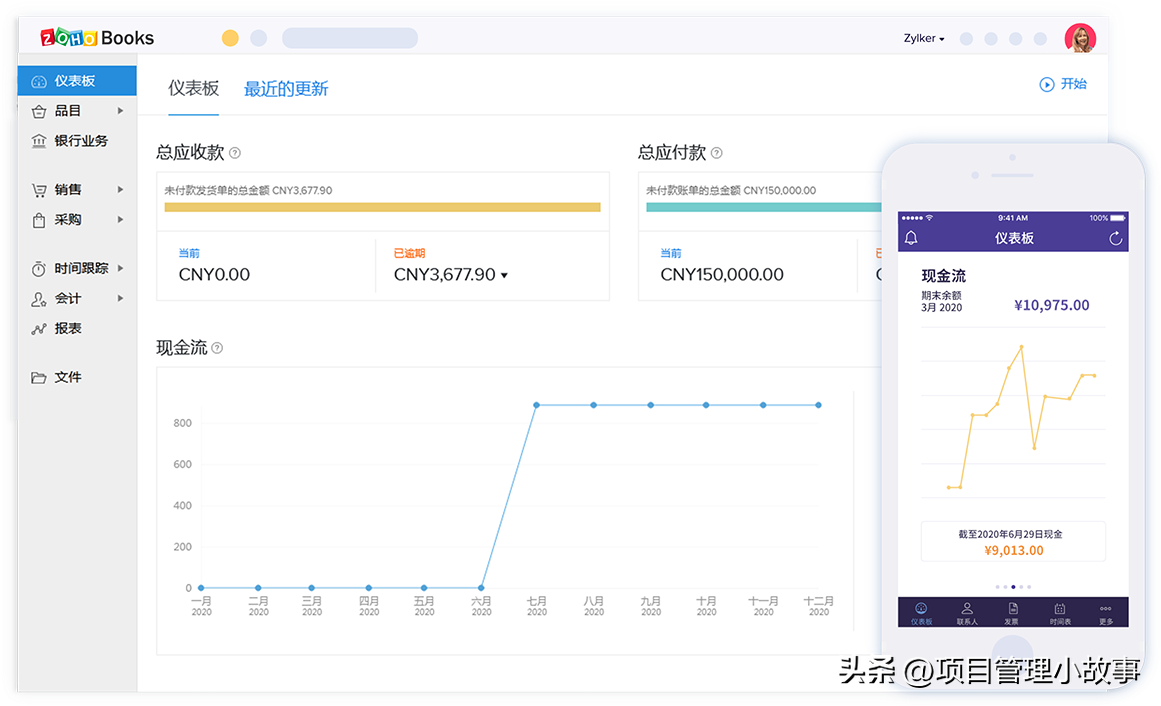Click the yellow receivables progress bar

pyautogui.click(x=382, y=207)
